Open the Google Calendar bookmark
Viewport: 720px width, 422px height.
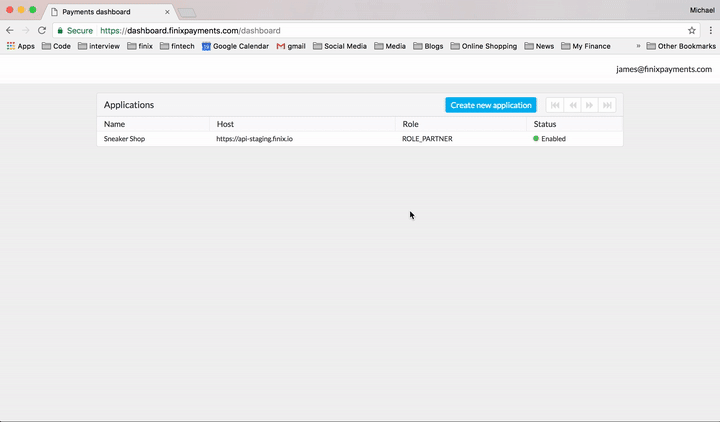[235, 46]
